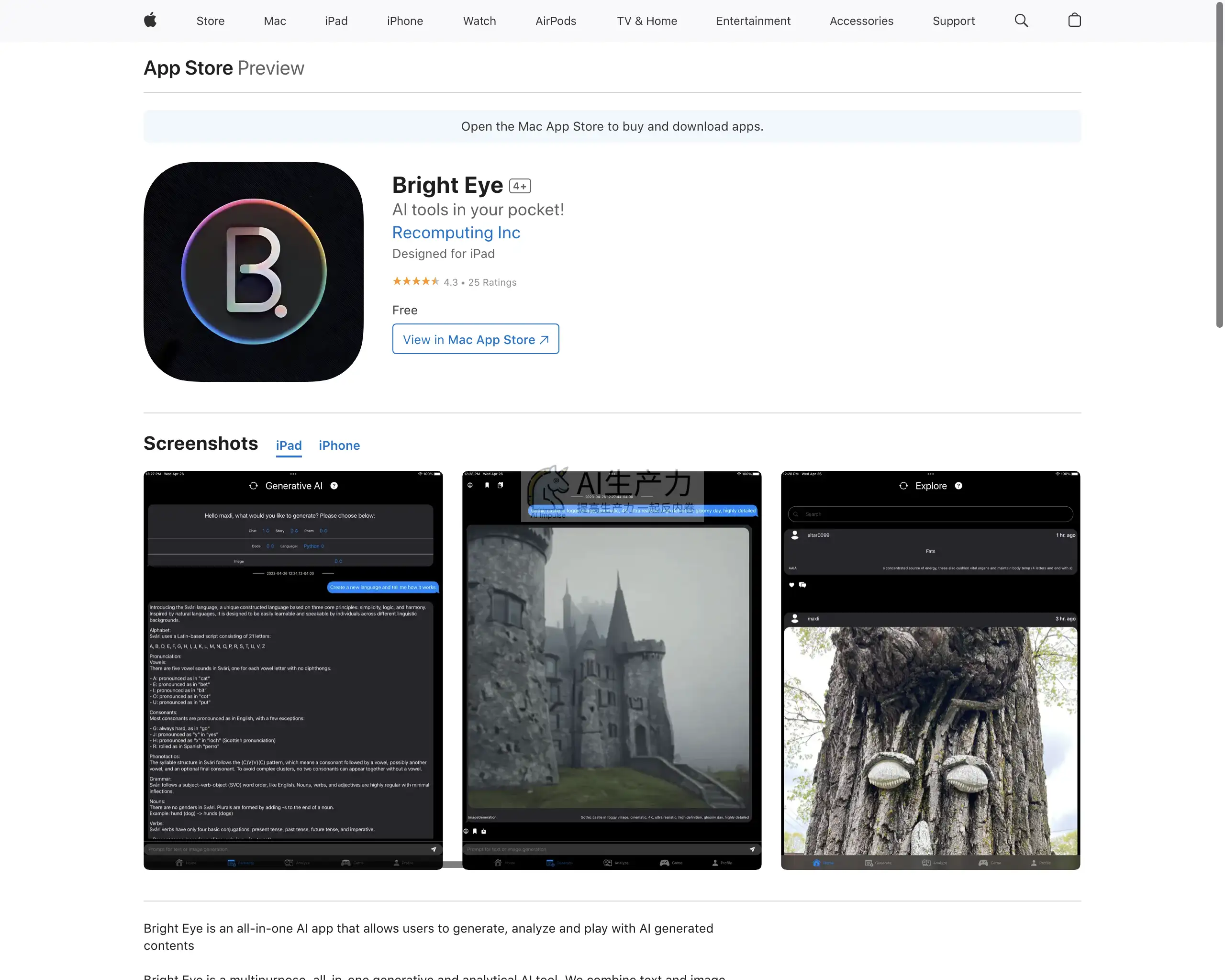Viewport: 1225px width, 980px height.
Task: Open the Explore screenshot thumbnail
Action: 931,670
